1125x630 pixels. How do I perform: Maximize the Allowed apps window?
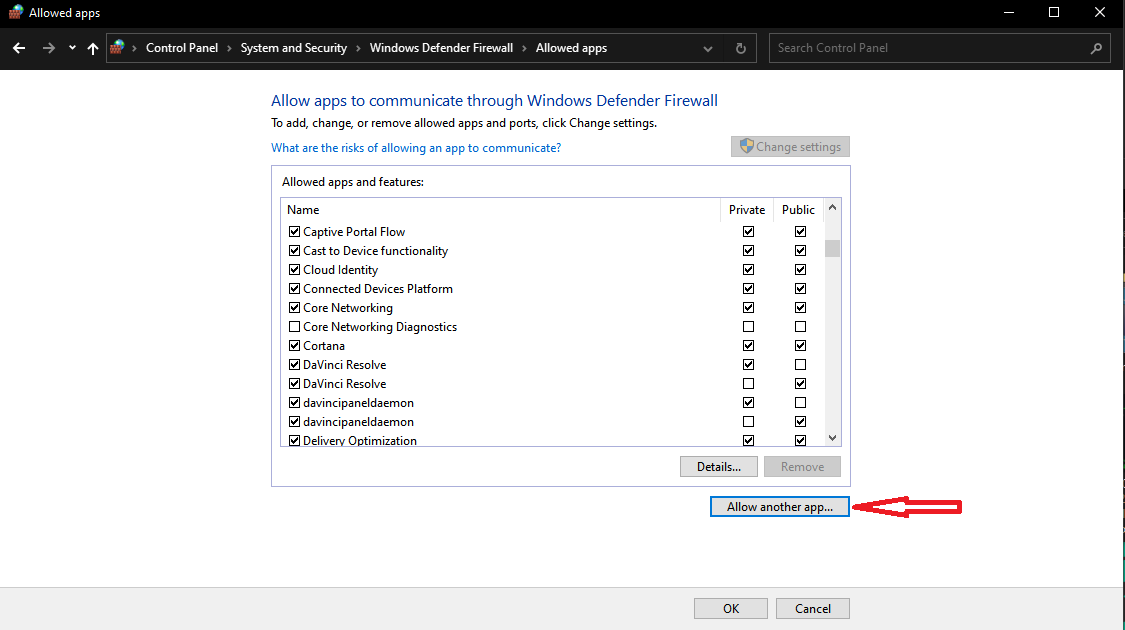coord(1054,13)
